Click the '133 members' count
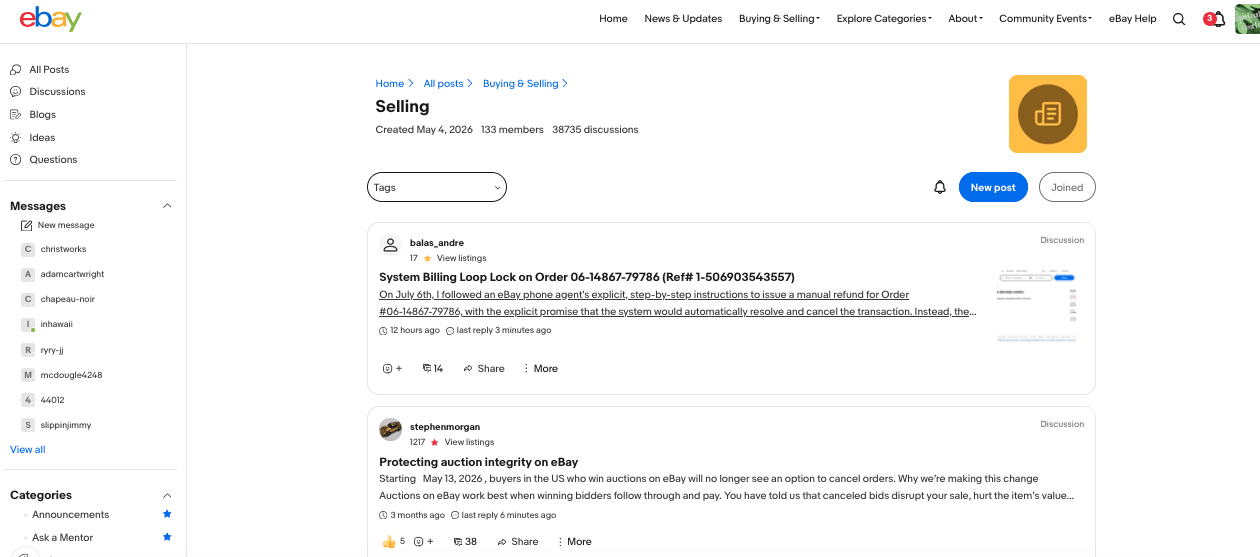This screenshot has width=1260, height=557. [x=512, y=130]
